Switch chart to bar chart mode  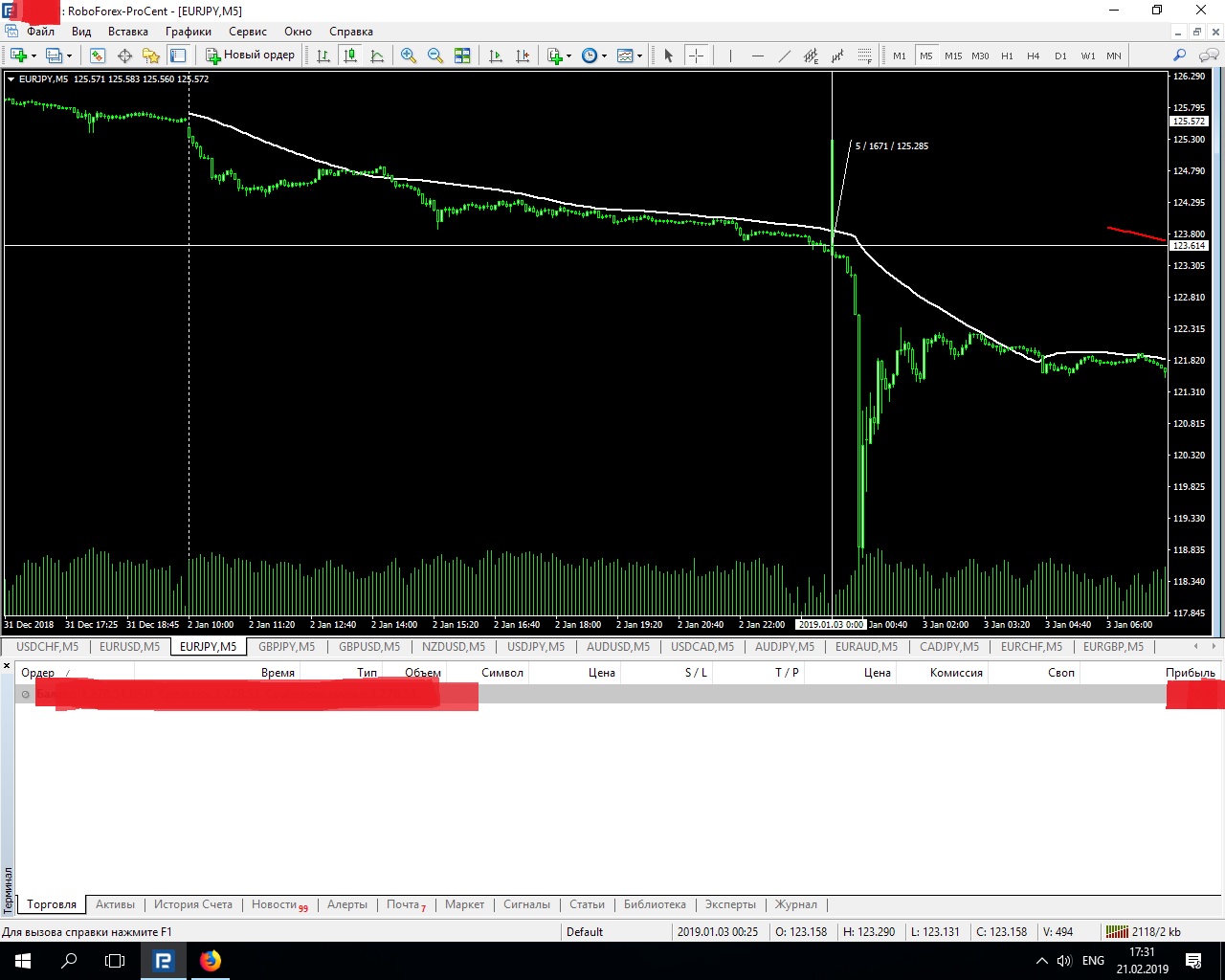pyautogui.click(x=323, y=56)
